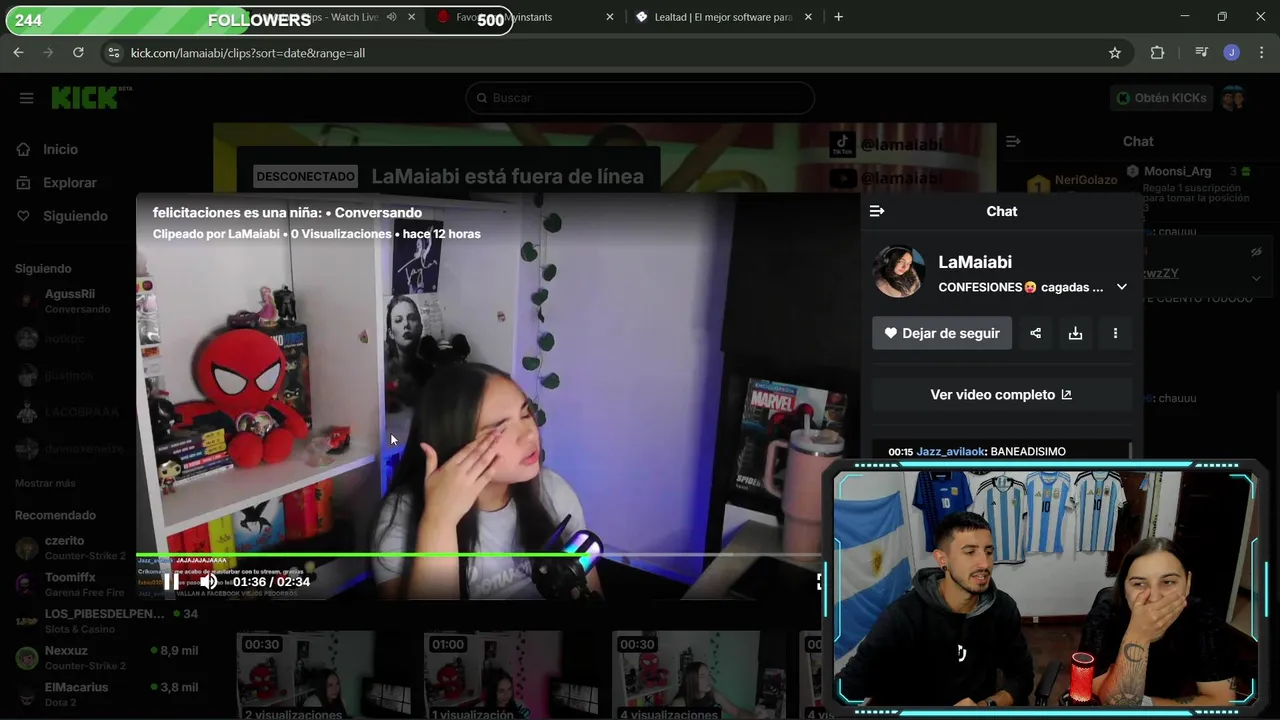Viewport: 1280px width, 720px height.
Task: Go to Inicio in sidebar
Action: tap(60, 149)
